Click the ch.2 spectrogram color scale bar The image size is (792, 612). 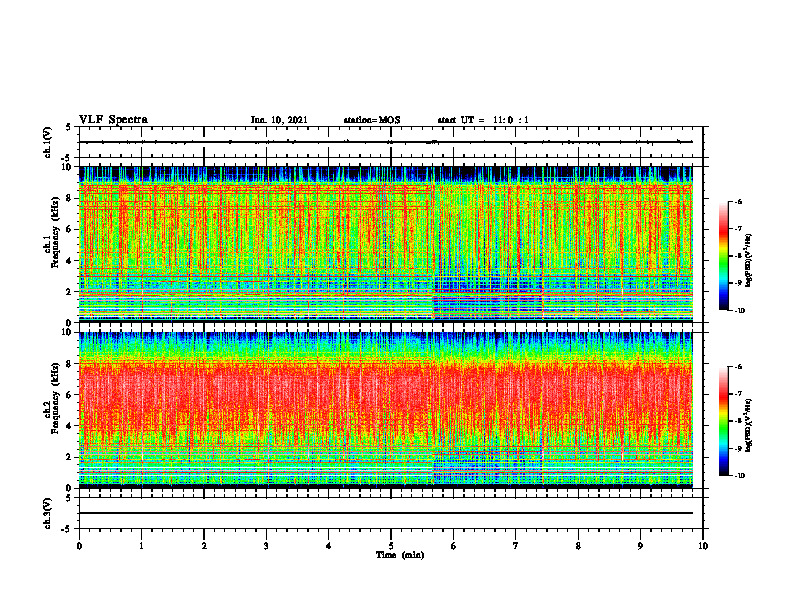[723, 421]
